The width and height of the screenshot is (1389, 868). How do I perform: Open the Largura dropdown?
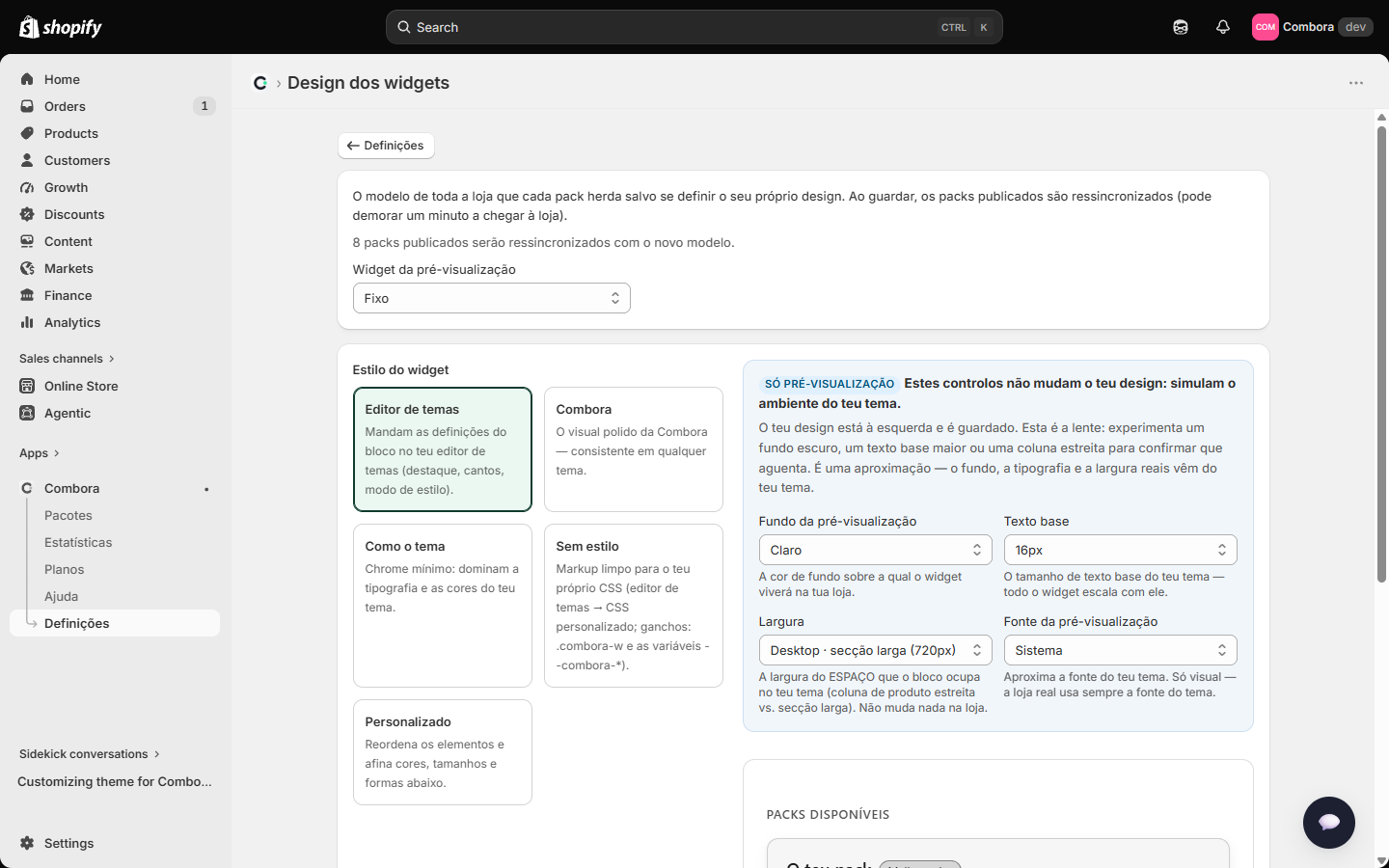pos(875,650)
